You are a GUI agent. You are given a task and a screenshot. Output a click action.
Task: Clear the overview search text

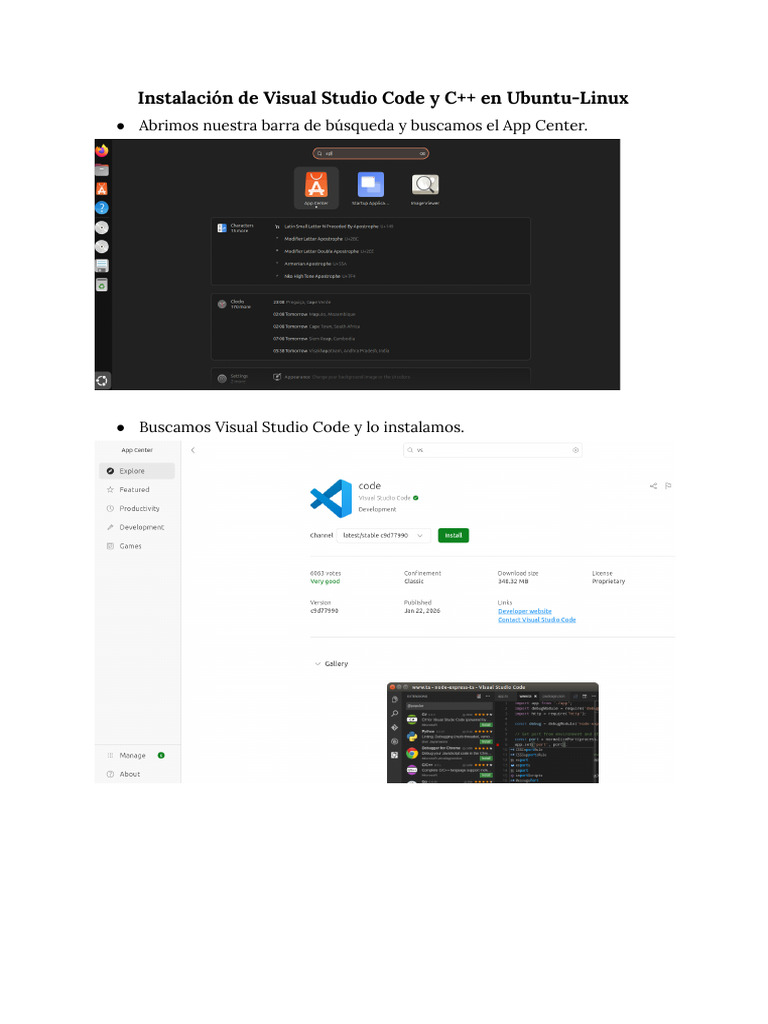[x=423, y=153]
